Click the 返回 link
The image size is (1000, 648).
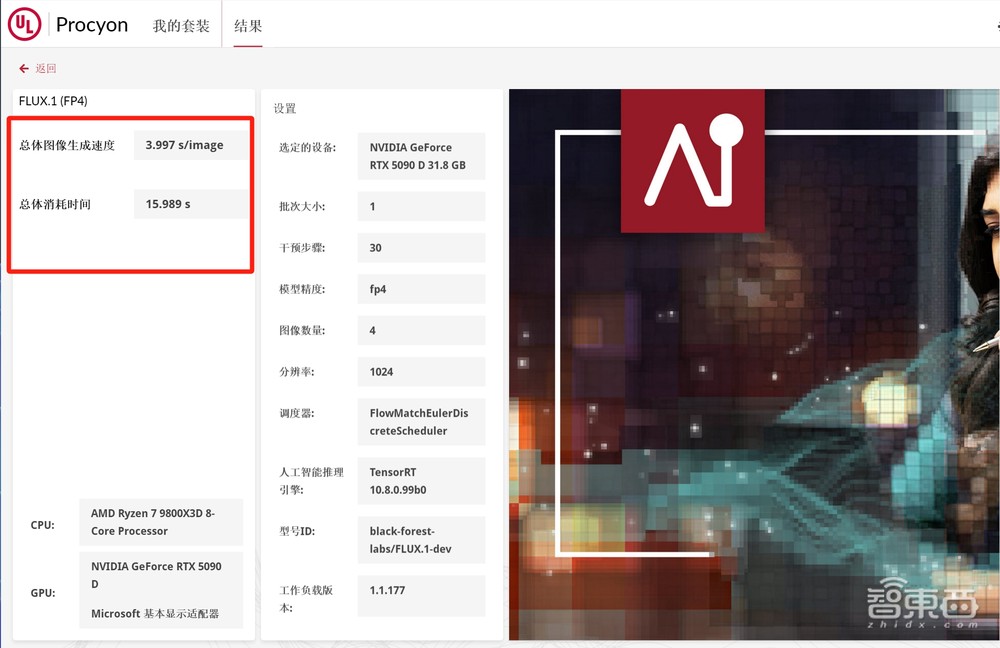click(x=46, y=69)
